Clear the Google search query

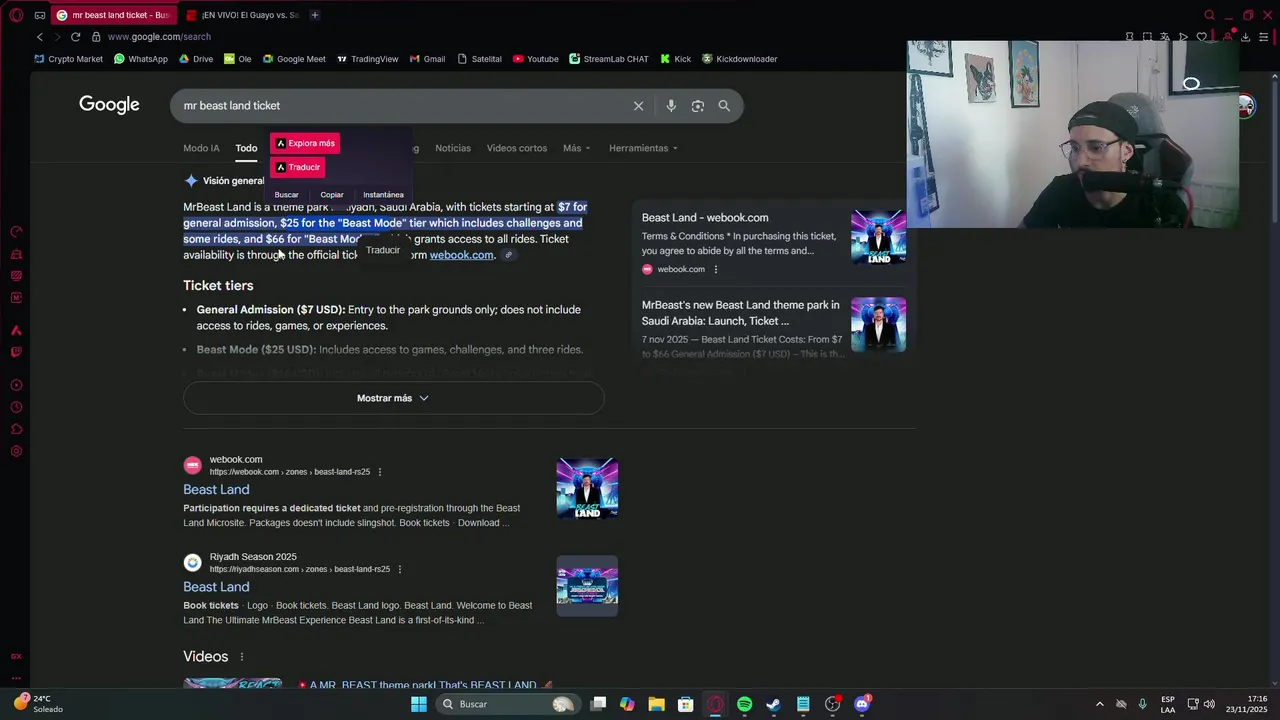click(x=638, y=106)
